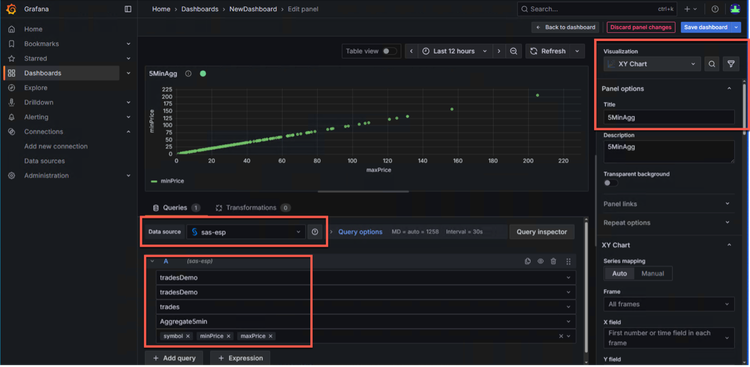Click the Administration gear icon
750x367 pixels.
tap(12, 176)
